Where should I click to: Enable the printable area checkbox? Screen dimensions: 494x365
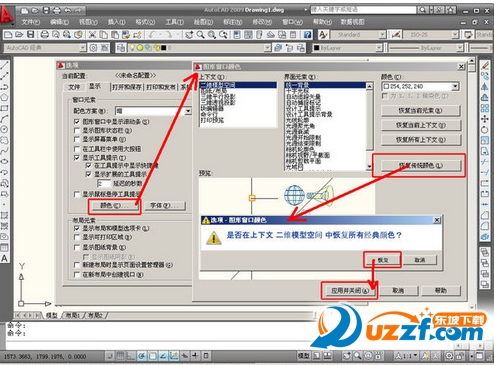77,237
